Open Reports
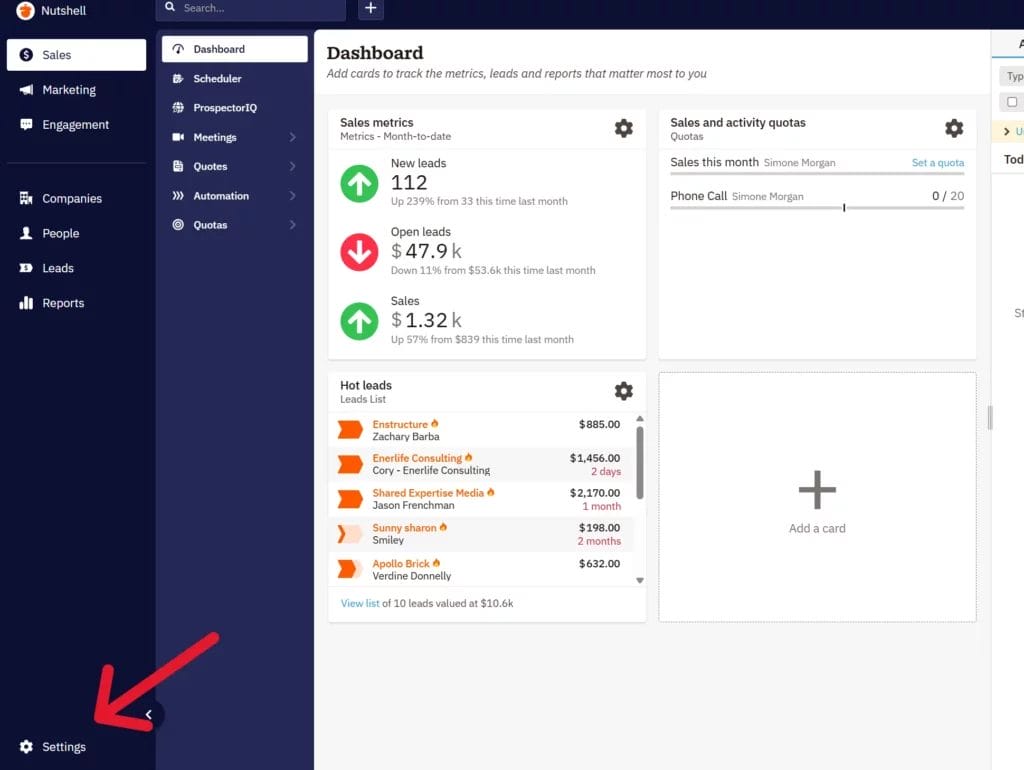 (x=61, y=302)
